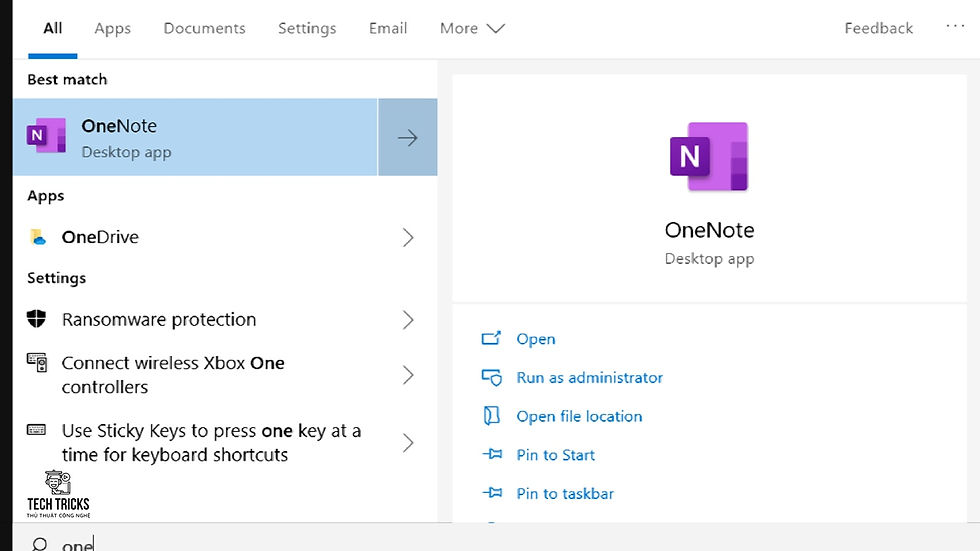This screenshot has width=980, height=551.
Task: Expand the OneDrive result chevron
Action: click(408, 237)
